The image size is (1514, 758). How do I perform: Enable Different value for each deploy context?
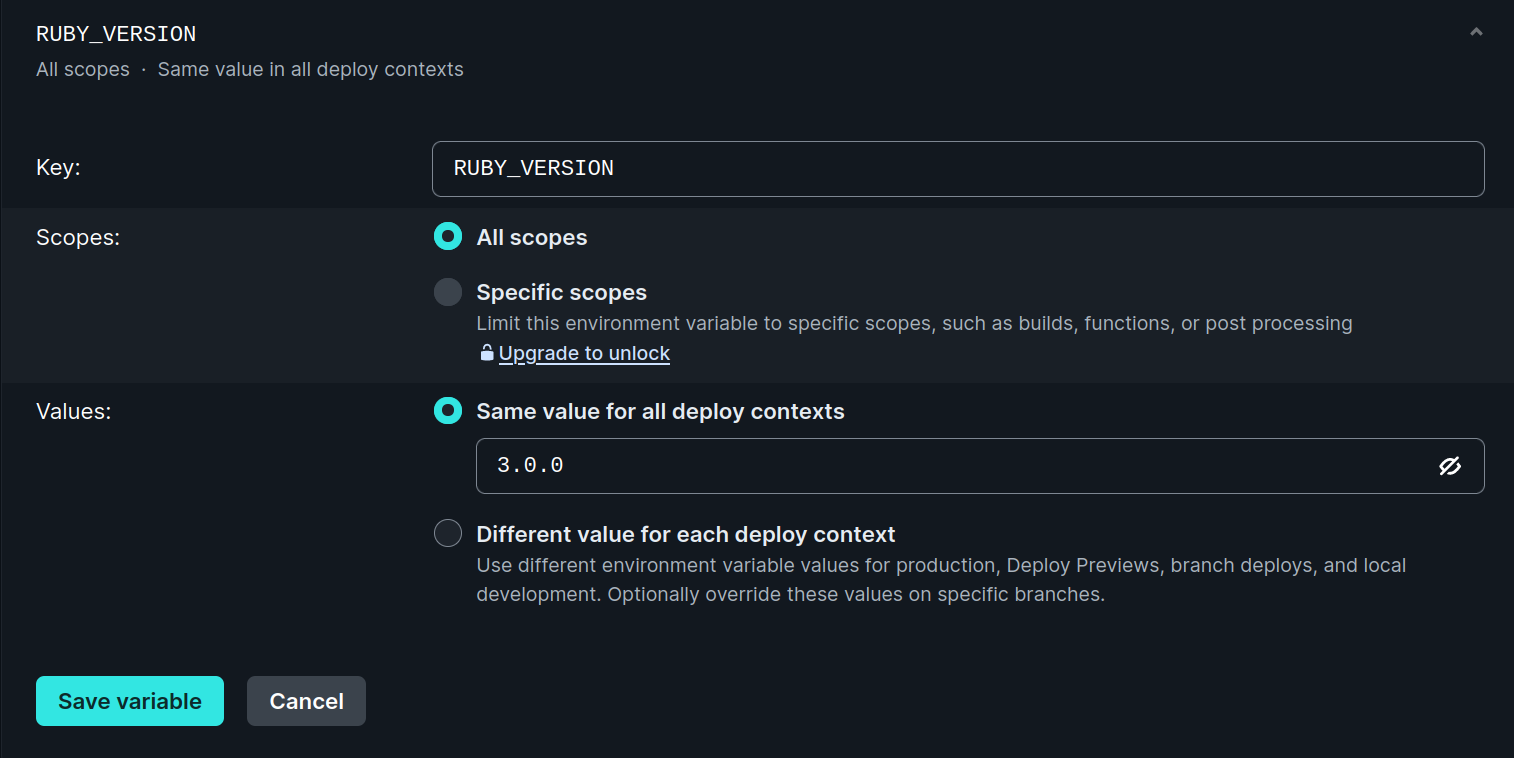[447, 533]
